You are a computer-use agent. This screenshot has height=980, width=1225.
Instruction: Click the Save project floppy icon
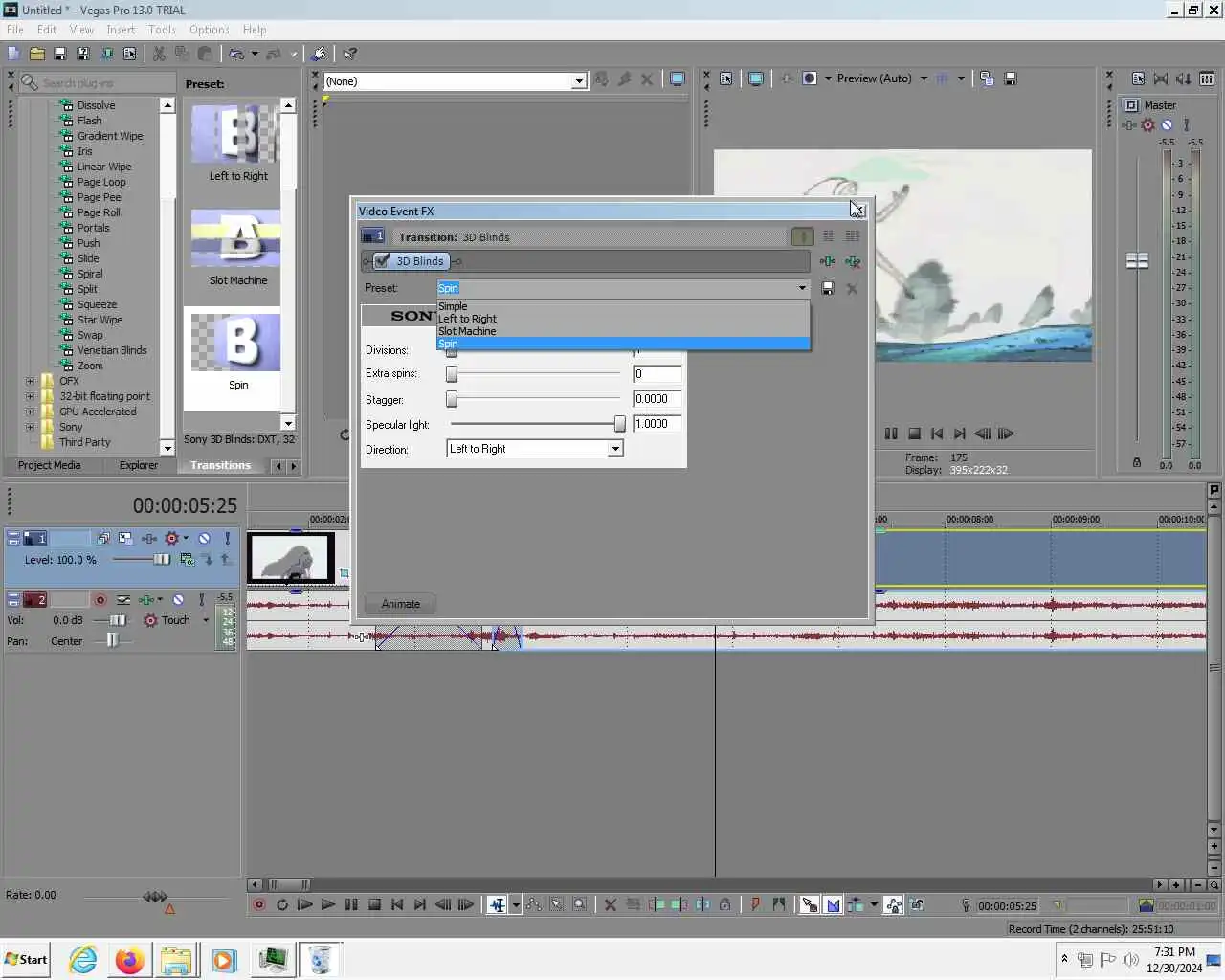tap(60, 54)
